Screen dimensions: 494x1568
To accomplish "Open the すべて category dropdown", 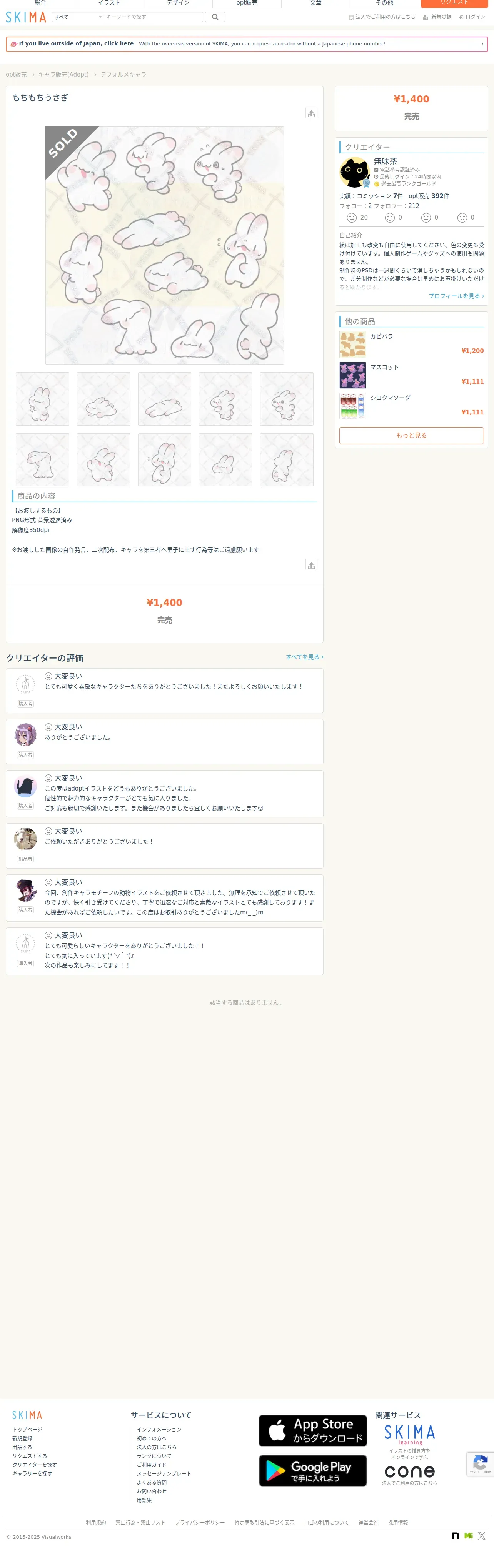I will coord(78,17).
